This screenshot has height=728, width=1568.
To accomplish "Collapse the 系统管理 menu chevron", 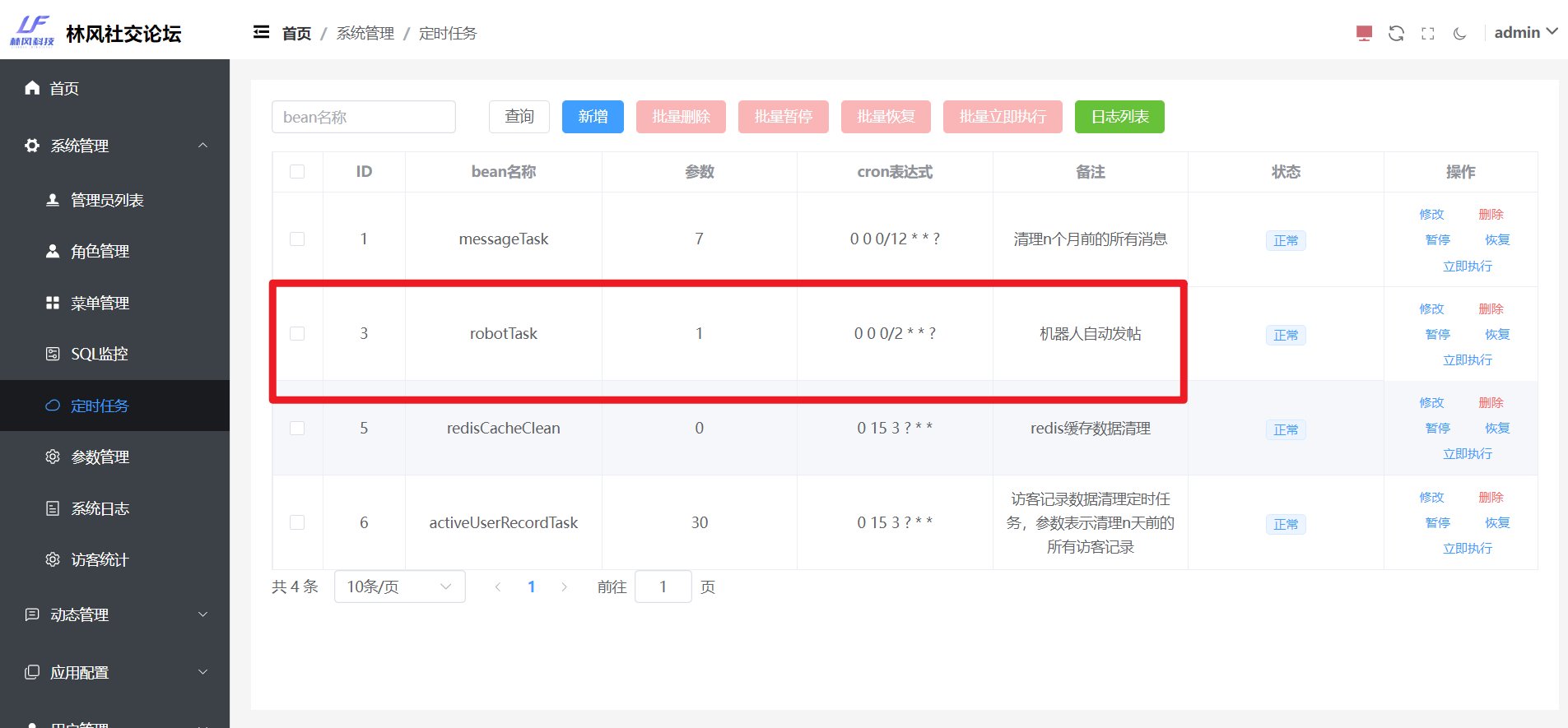I will point(202,146).
